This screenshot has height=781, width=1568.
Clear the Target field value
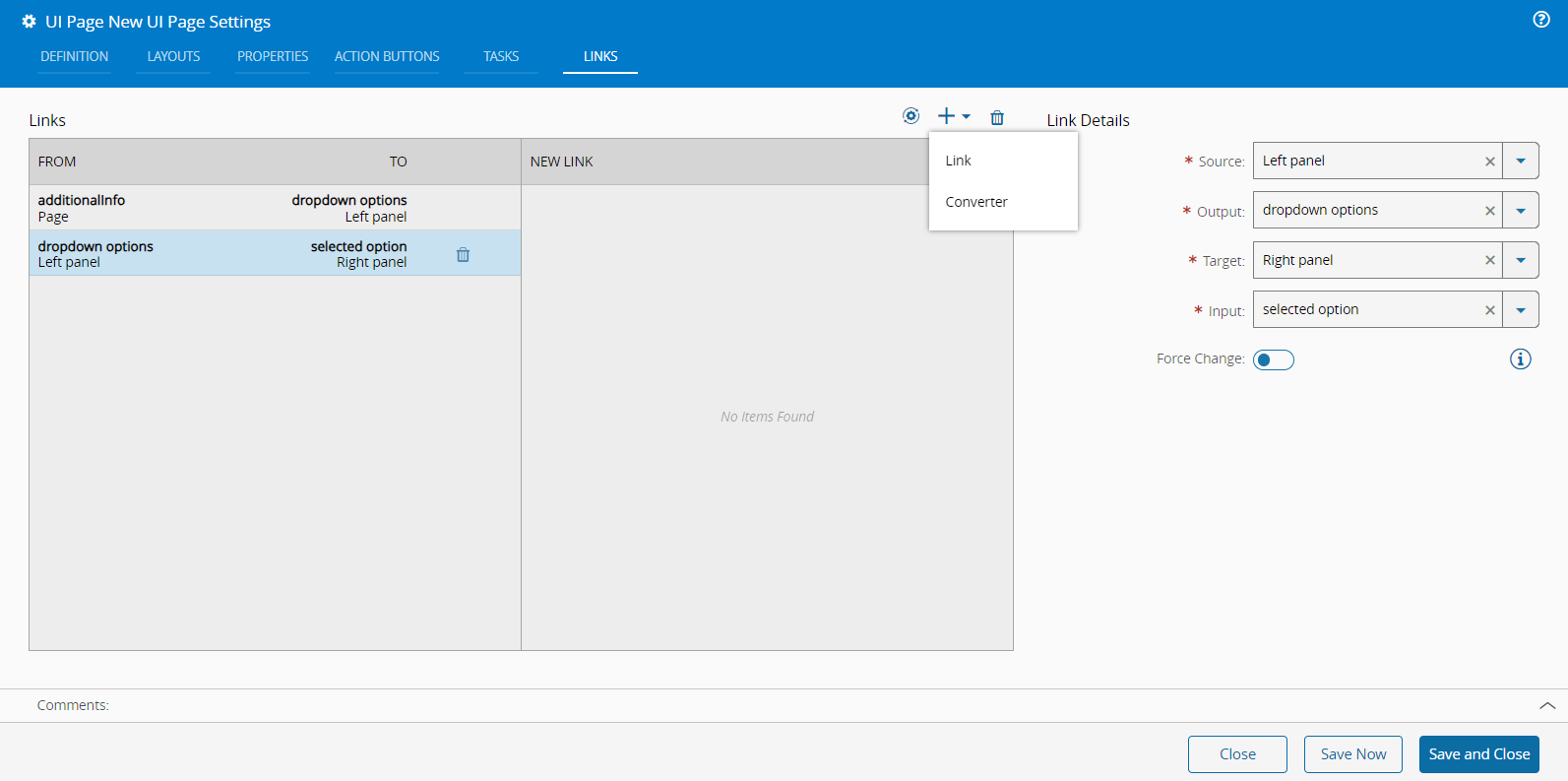pyautogui.click(x=1489, y=260)
